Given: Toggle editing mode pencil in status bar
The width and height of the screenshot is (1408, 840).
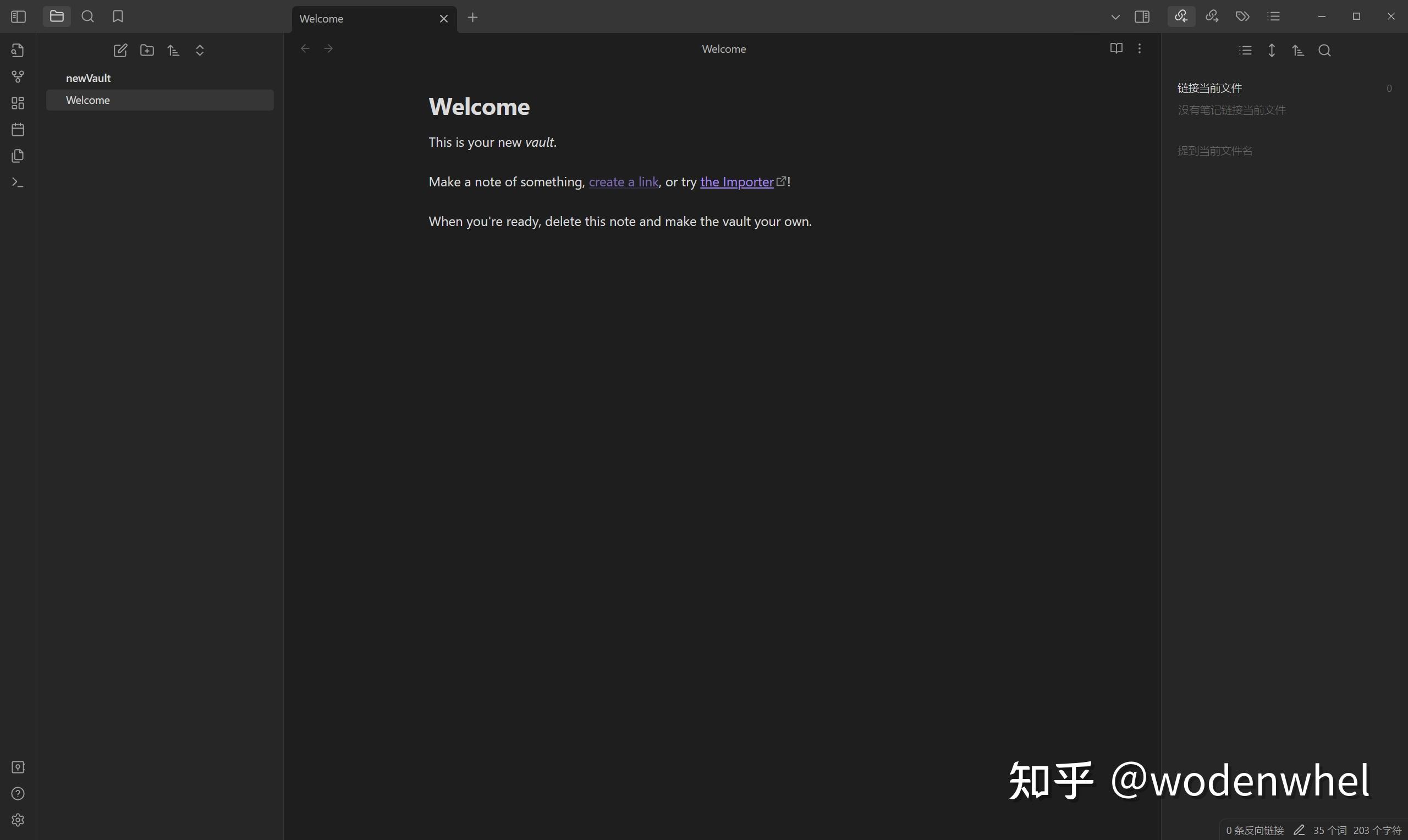Looking at the screenshot, I should click(1299, 830).
